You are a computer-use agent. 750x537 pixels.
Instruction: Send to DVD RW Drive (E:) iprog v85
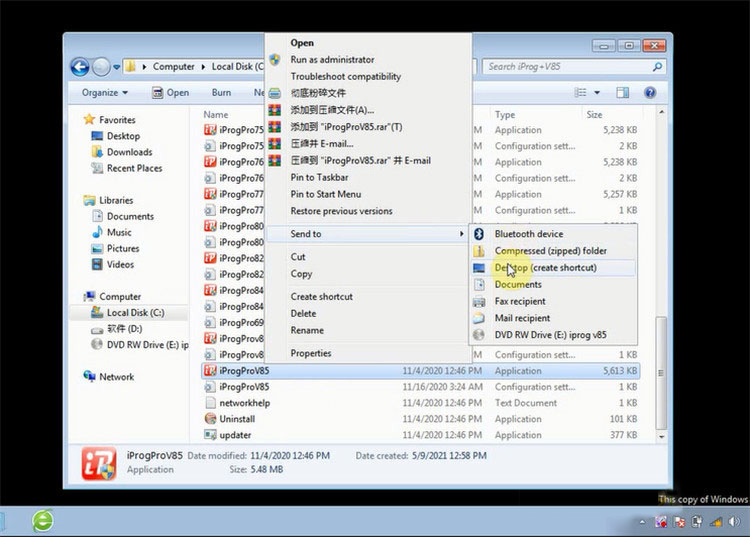[x=553, y=335]
